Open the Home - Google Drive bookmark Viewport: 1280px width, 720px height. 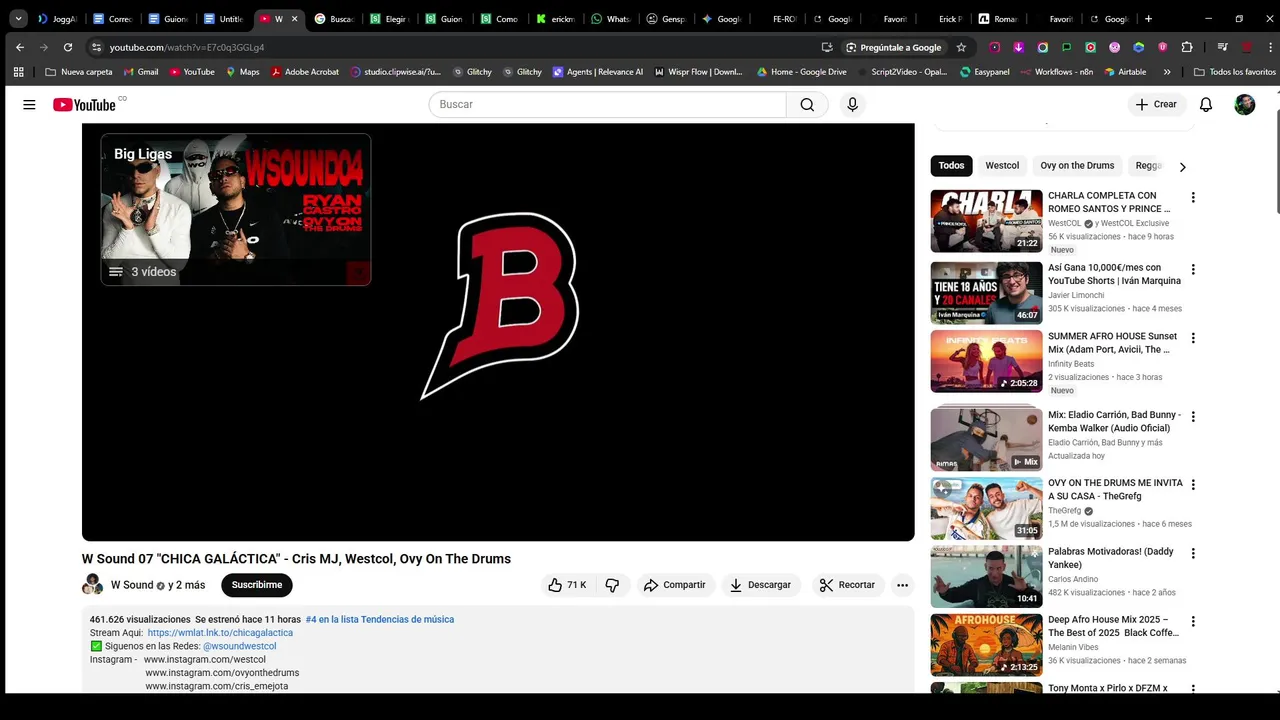pos(802,72)
